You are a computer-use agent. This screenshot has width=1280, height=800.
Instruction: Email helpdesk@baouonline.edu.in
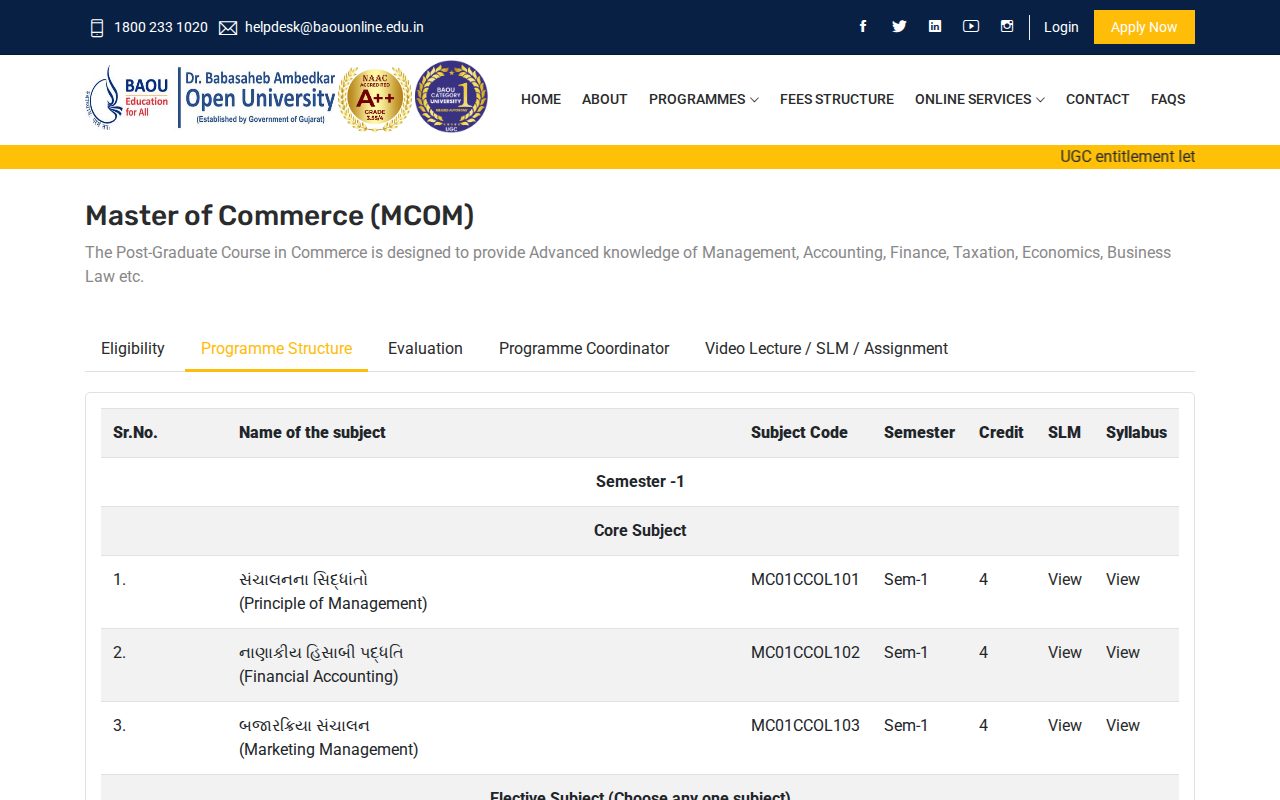click(x=334, y=27)
